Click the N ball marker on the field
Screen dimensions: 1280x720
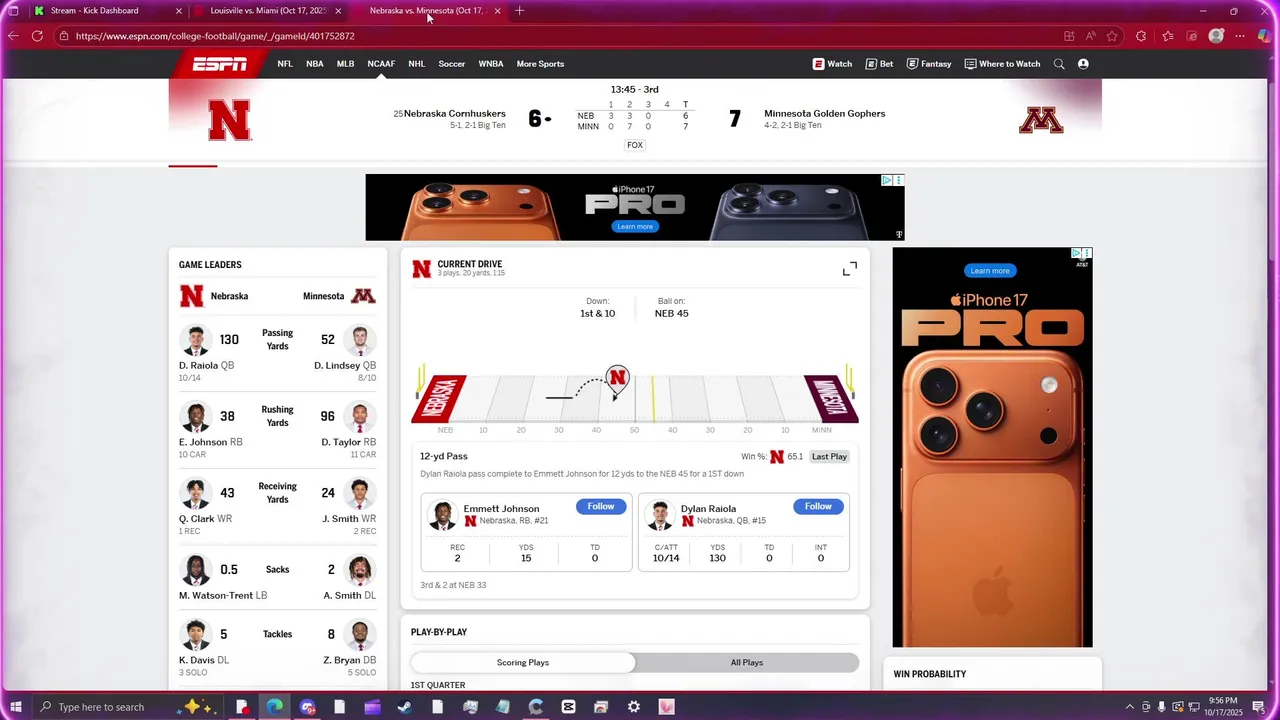click(x=617, y=379)
